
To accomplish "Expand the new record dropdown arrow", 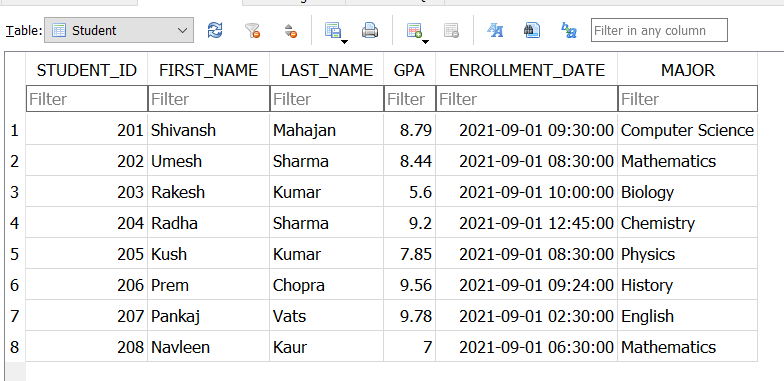I will [426, 42].
